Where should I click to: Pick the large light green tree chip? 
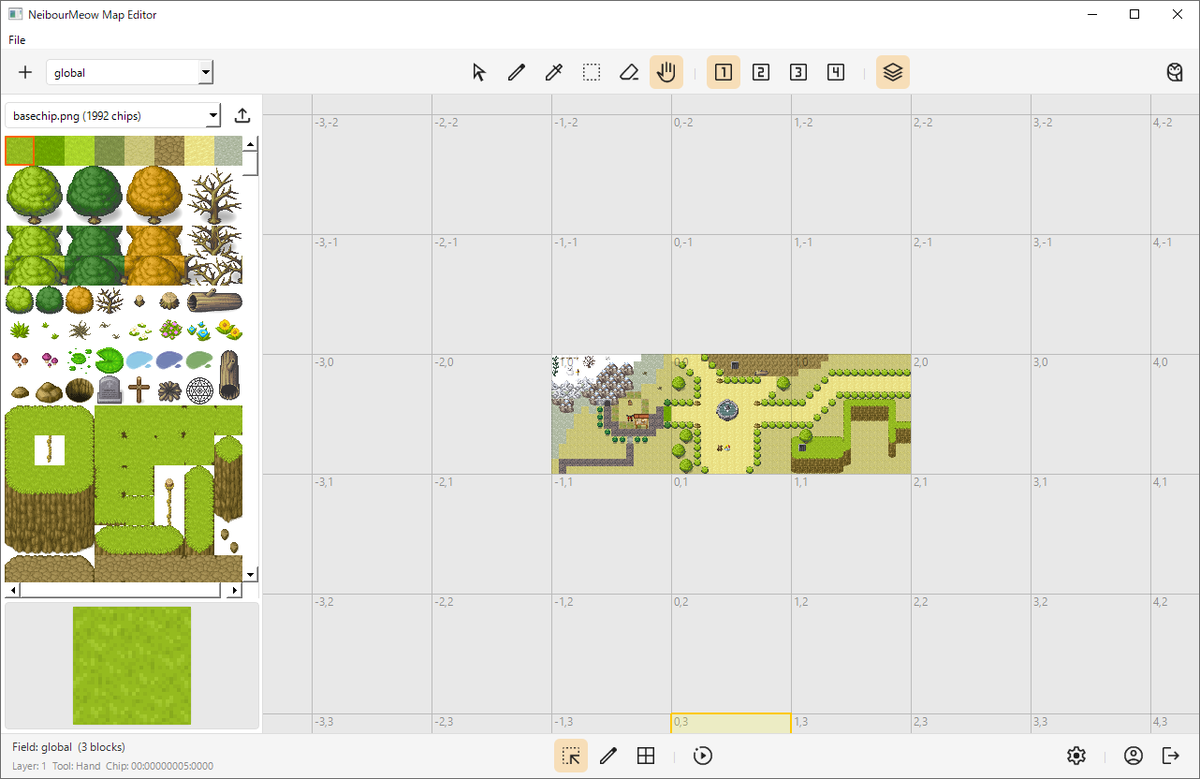coord(35,195)
